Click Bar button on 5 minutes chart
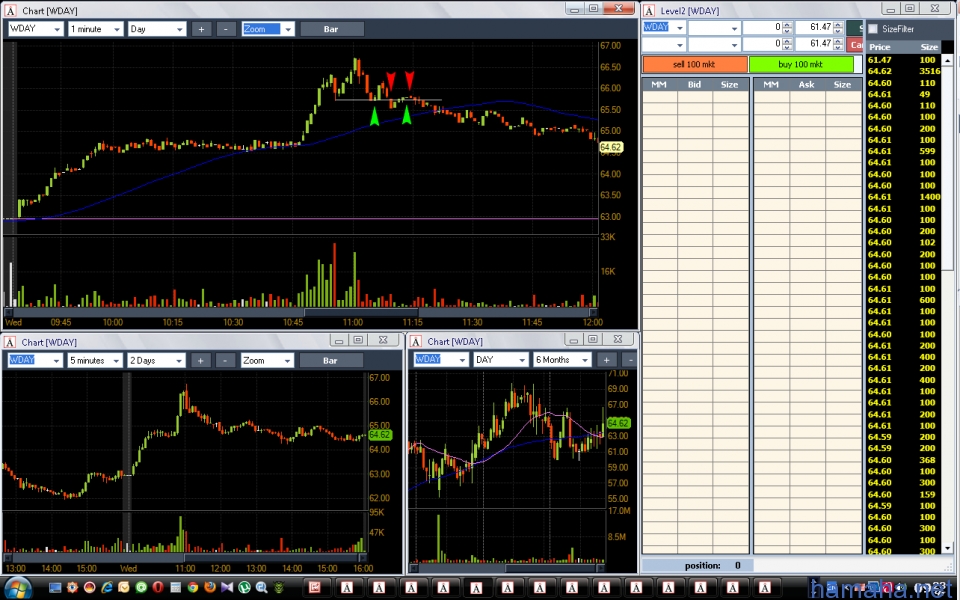Image resolution: width=960 pixels, height=600 pixels. 330,361
